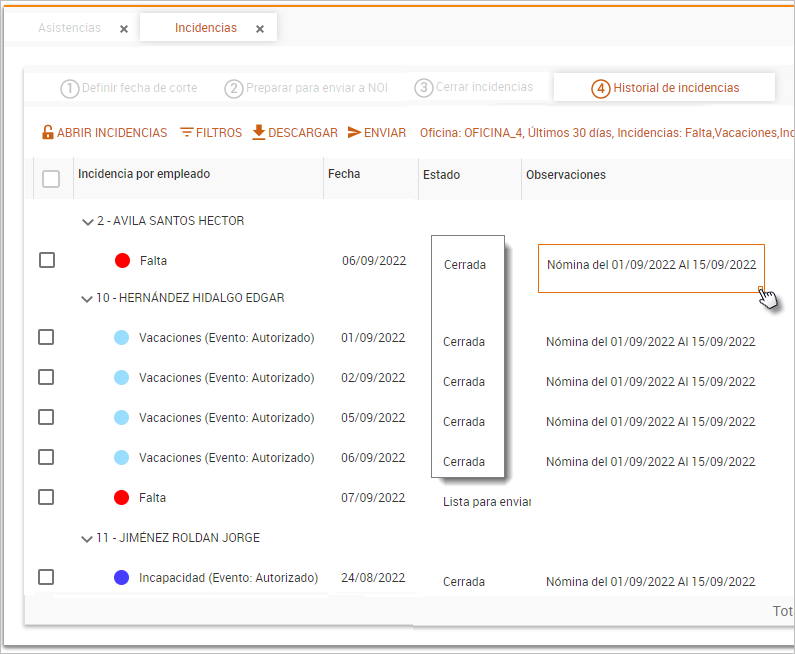Screen dimensions: 795x654
Task: Select checkbox for Incapacidad on 24/08/2022
Action: (x=46, y=577)
